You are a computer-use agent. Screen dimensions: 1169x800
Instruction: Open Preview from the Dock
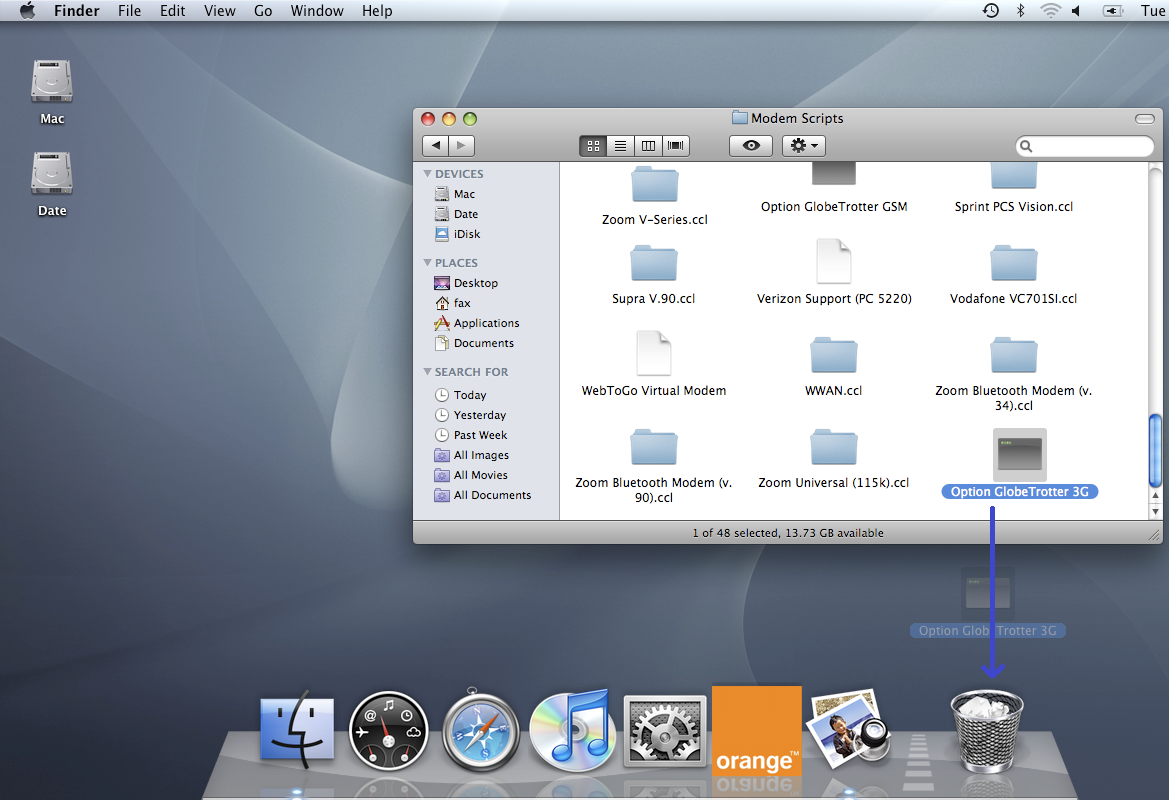(848, 729)
